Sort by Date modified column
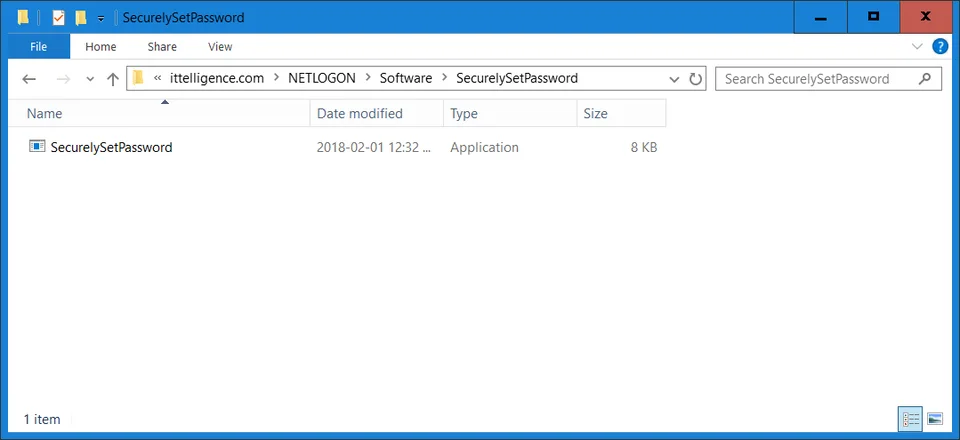The height and width of the screenshot is (440, 960). [377, 113]
